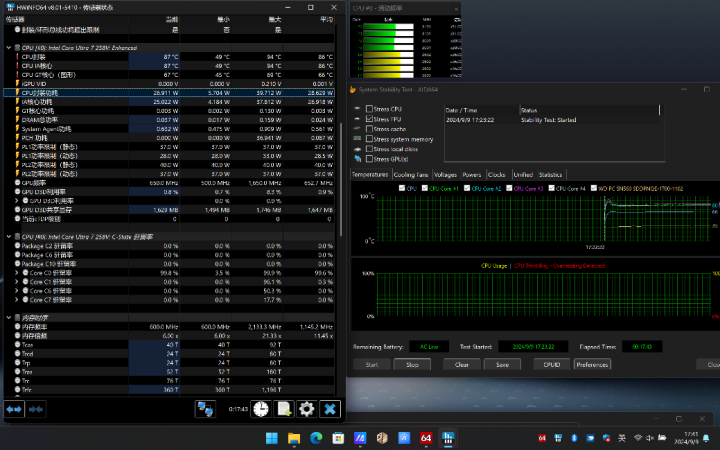
Task: Expand Core C7 residency row
Action: pyautogui.click(x=17, y=300)
